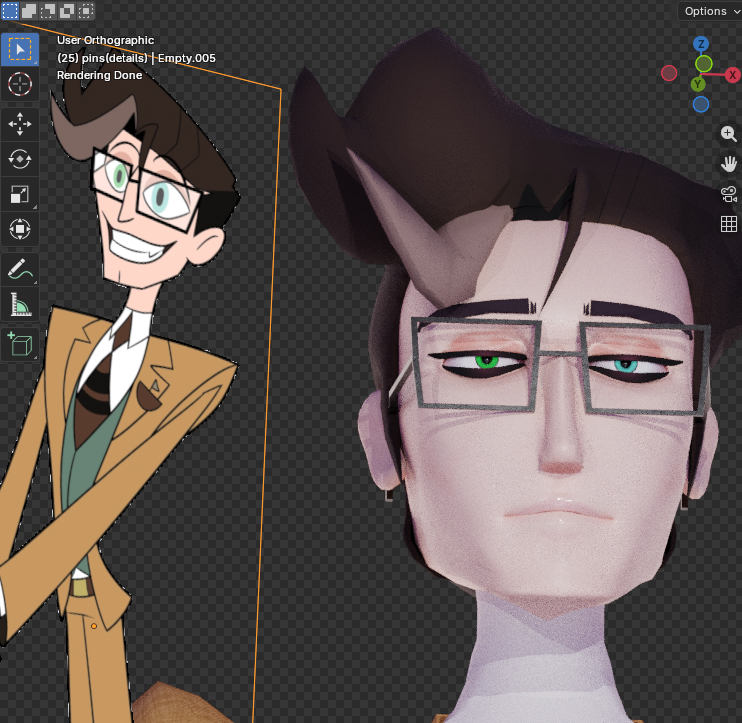The image size is (742, 723).
Task: Click the Y axis on navigation gizmo
Action: [x=698, y=85]
